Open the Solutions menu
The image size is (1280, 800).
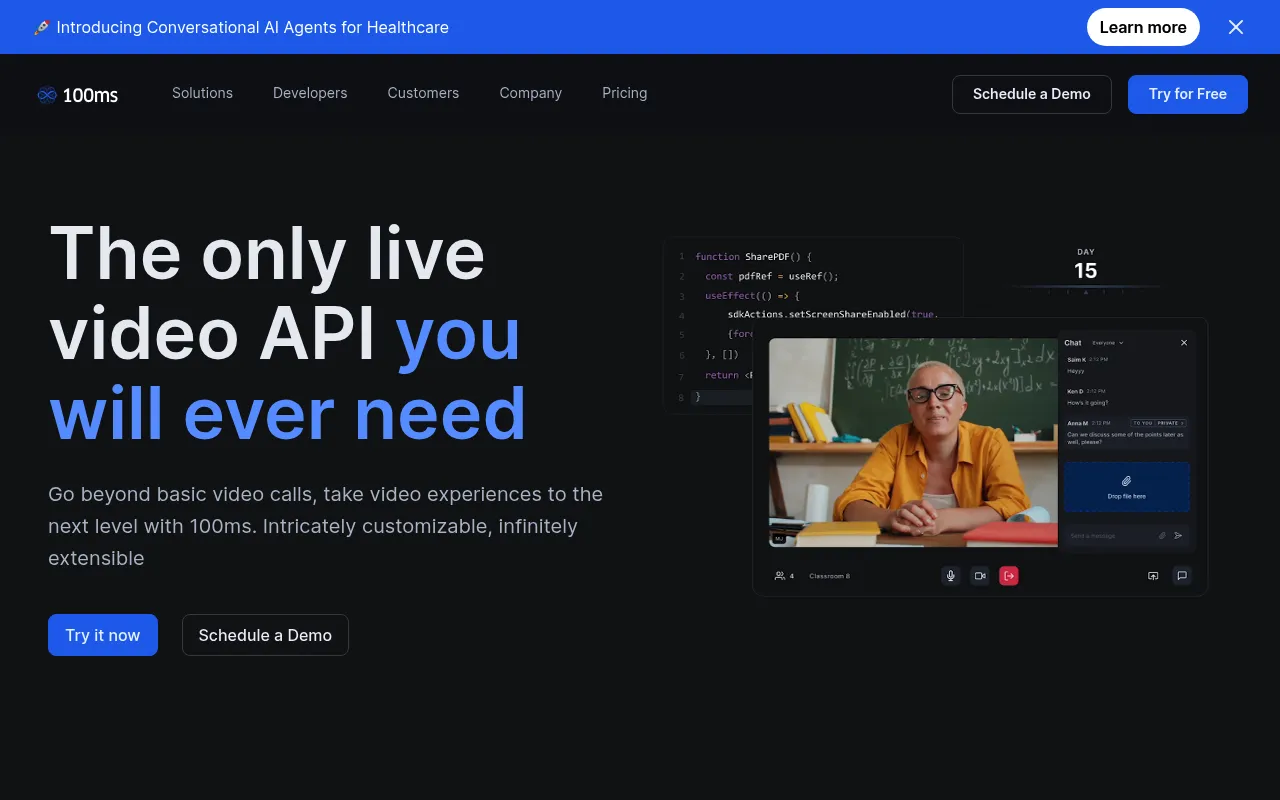(x=202, y=93)
